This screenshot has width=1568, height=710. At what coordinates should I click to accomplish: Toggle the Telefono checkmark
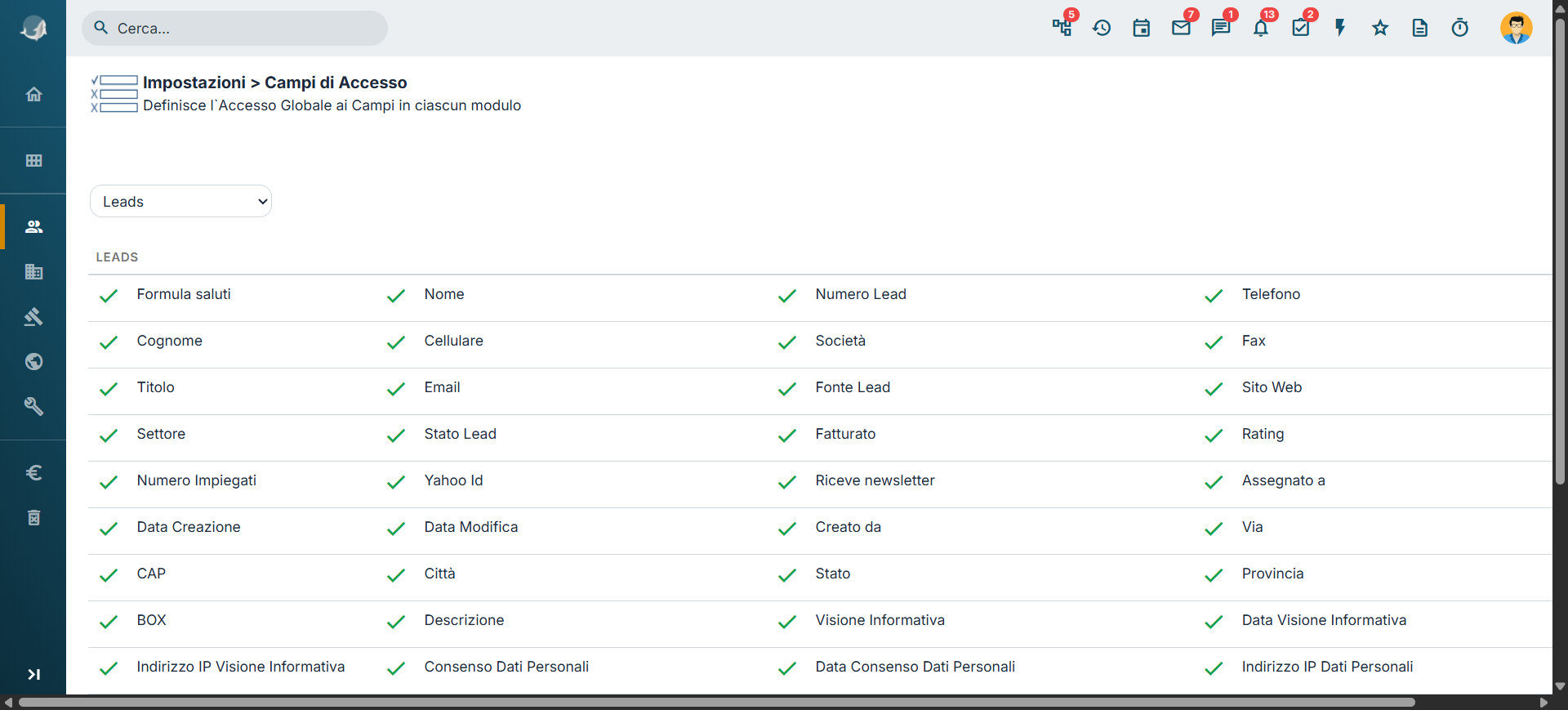tap(1214, 296)
